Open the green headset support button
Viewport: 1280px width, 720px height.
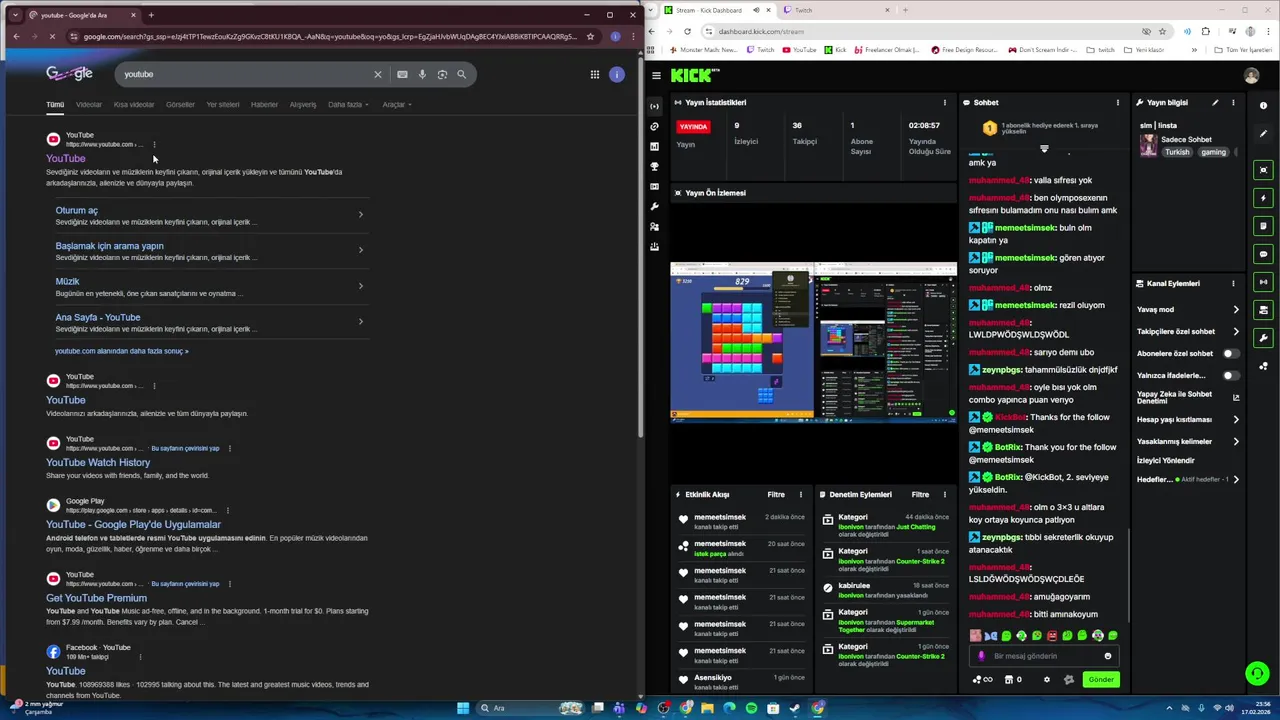tap(1257, 673)
